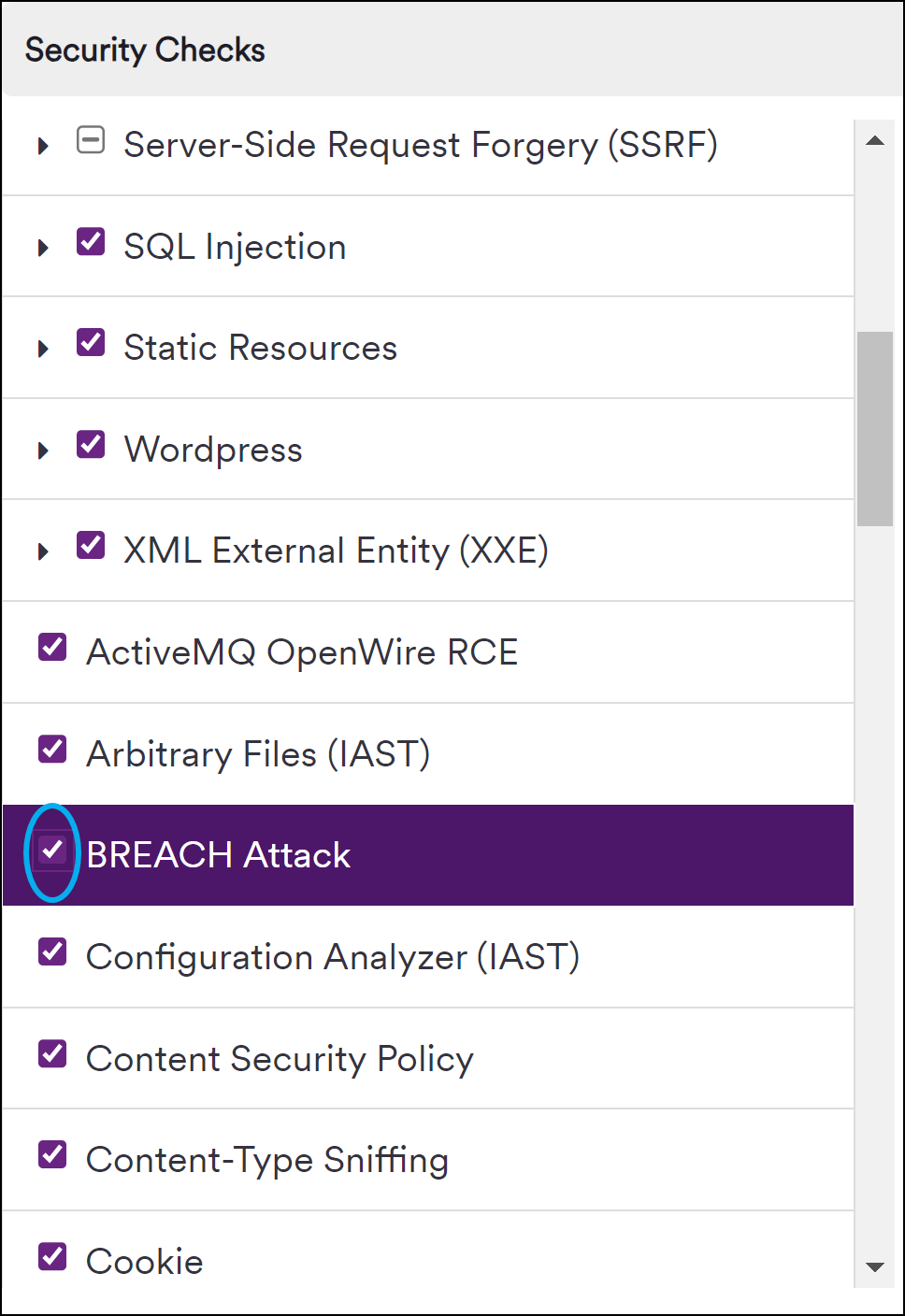Expand the Server-Side Request Forgery (SSRF) group
The image size is (905, 1316).
click(42, 145)
